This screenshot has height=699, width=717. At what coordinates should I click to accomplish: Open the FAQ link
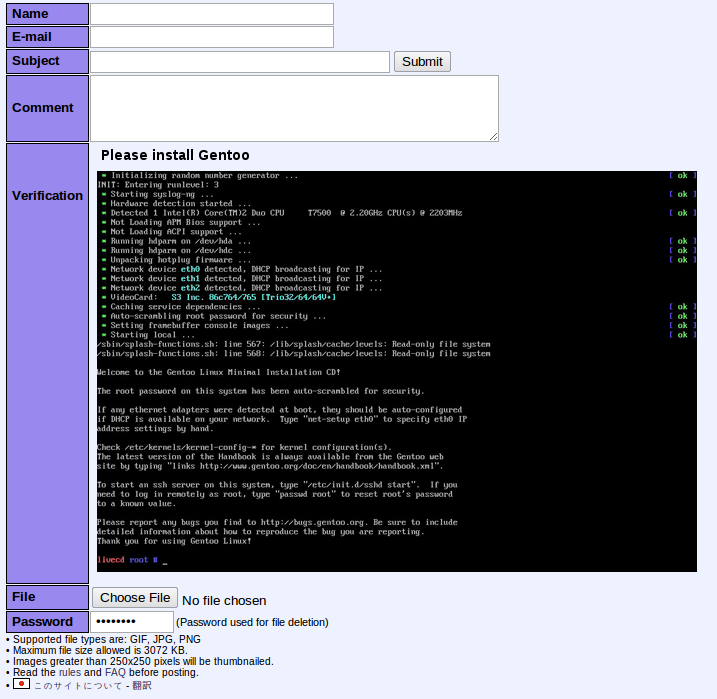click(115, 672)
